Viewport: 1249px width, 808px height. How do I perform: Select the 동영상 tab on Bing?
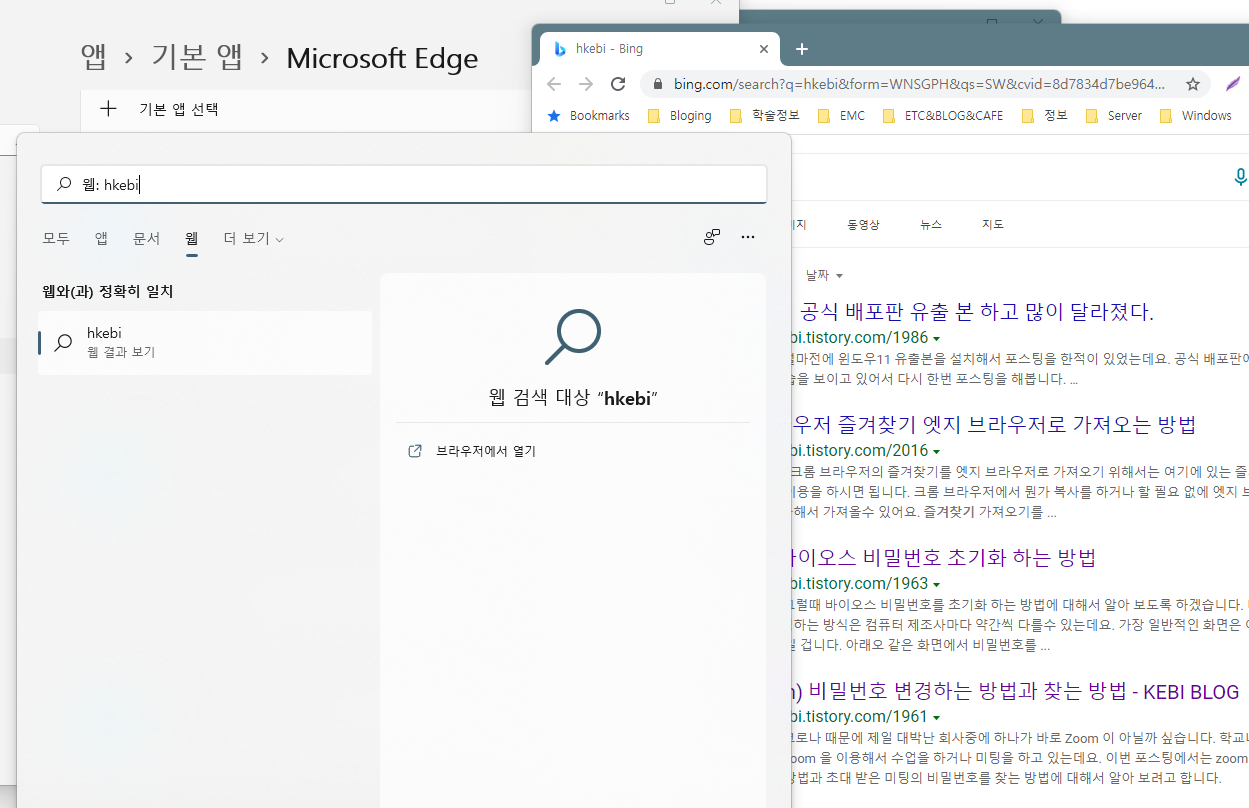tap(863, 224)
